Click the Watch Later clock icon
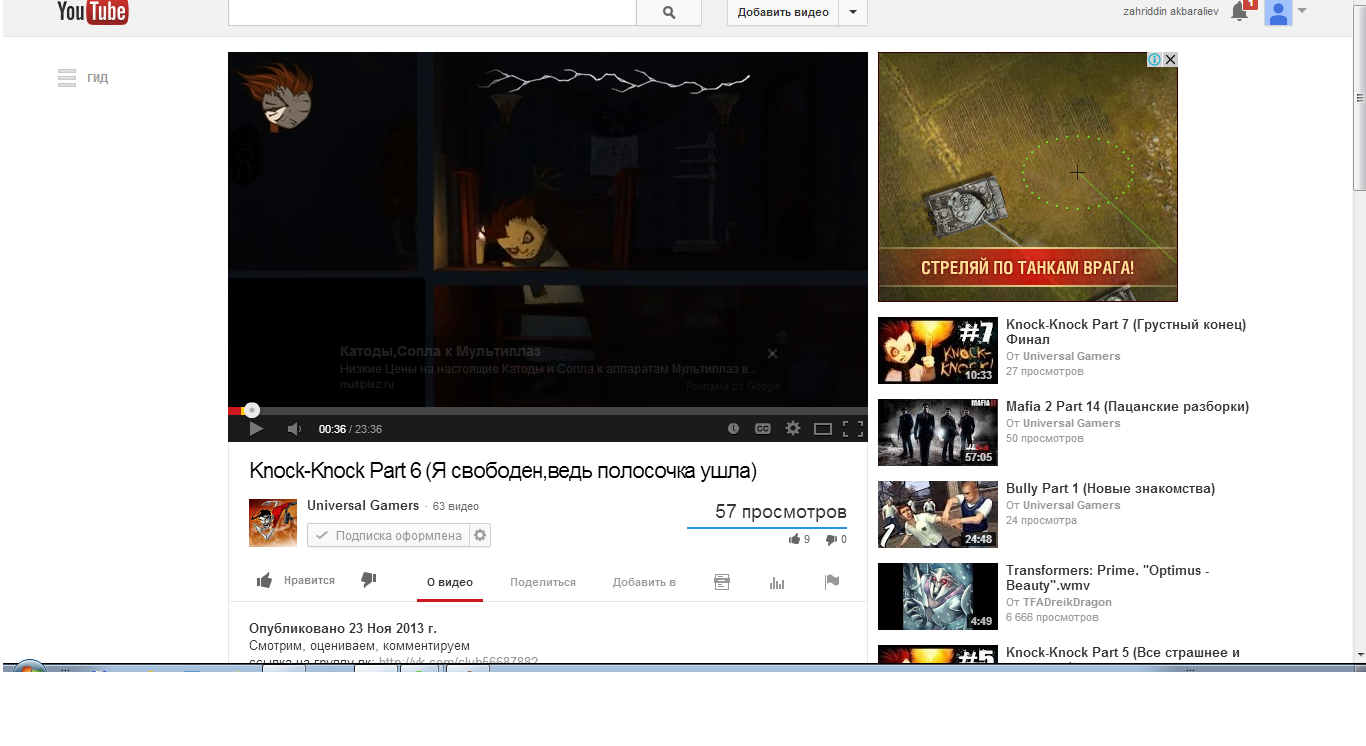Screen dimensions: 1366x746 point(733,429)
